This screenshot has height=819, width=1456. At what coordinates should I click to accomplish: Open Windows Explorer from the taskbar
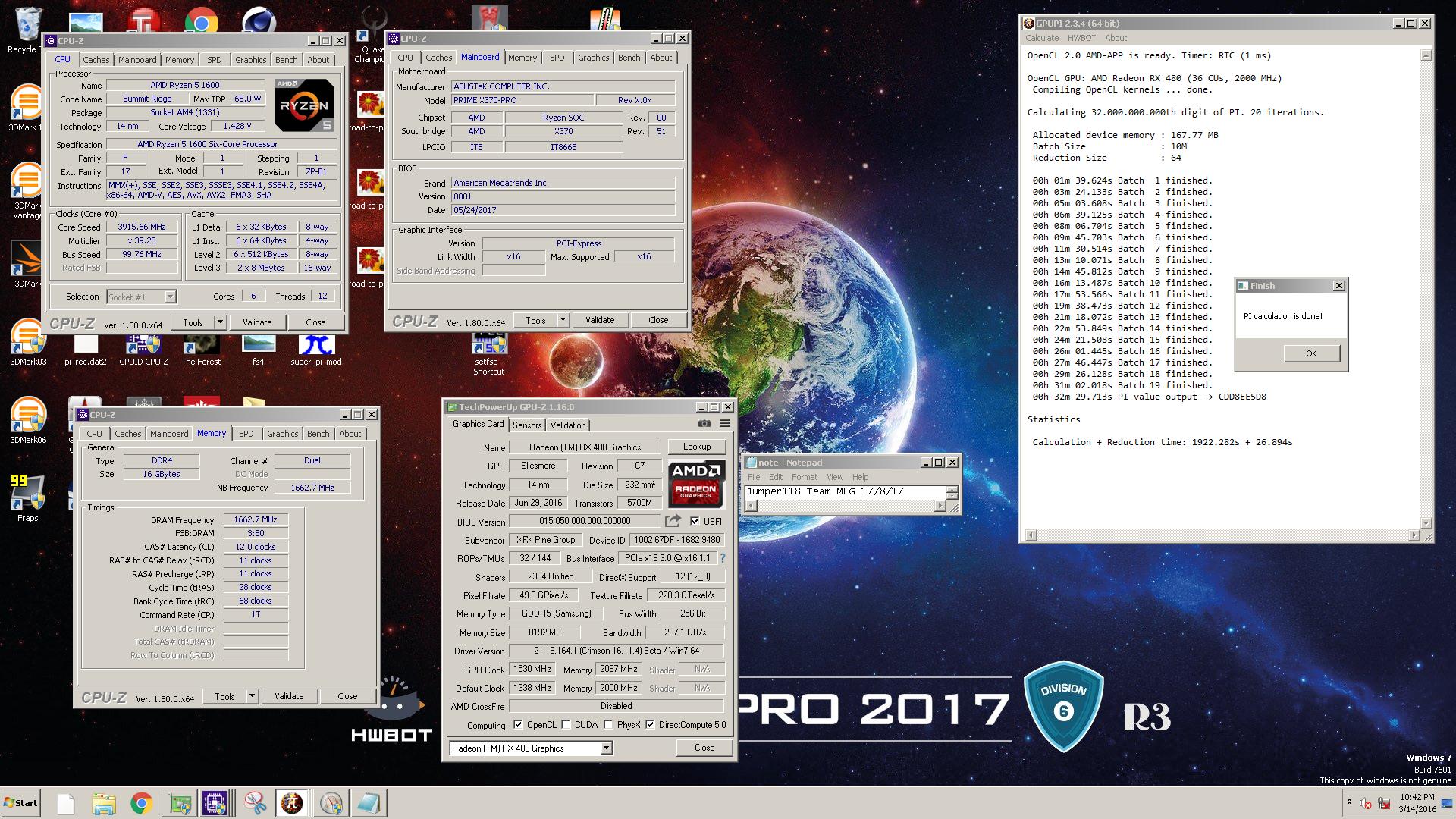pyautogui.click(x=104, y=803)
